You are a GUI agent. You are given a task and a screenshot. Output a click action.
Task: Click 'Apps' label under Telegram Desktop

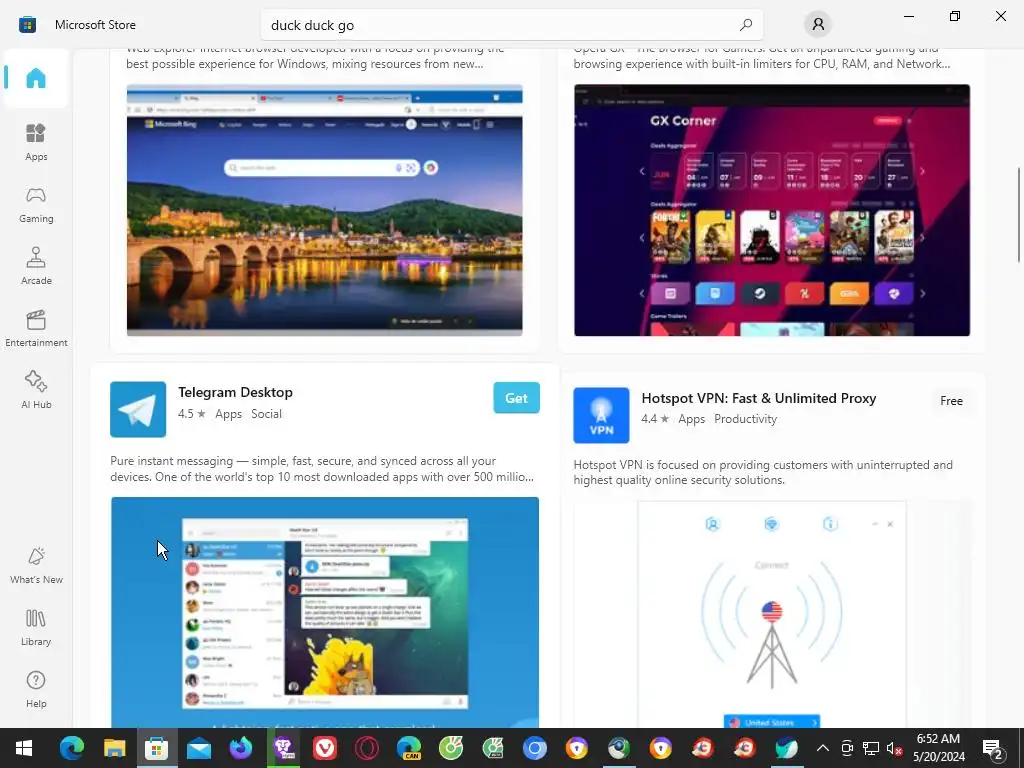[229, 414]
